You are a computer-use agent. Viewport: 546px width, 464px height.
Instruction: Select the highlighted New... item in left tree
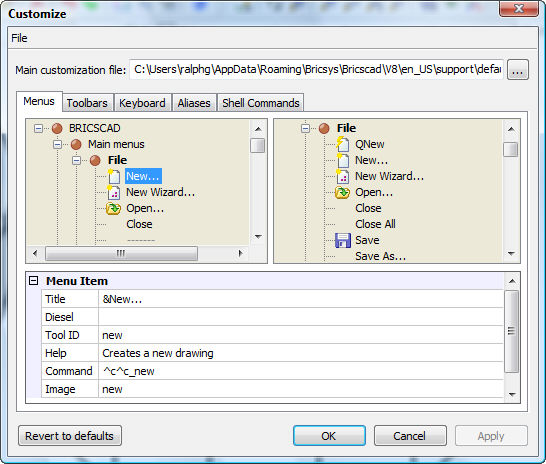click(x=143, y=176)
